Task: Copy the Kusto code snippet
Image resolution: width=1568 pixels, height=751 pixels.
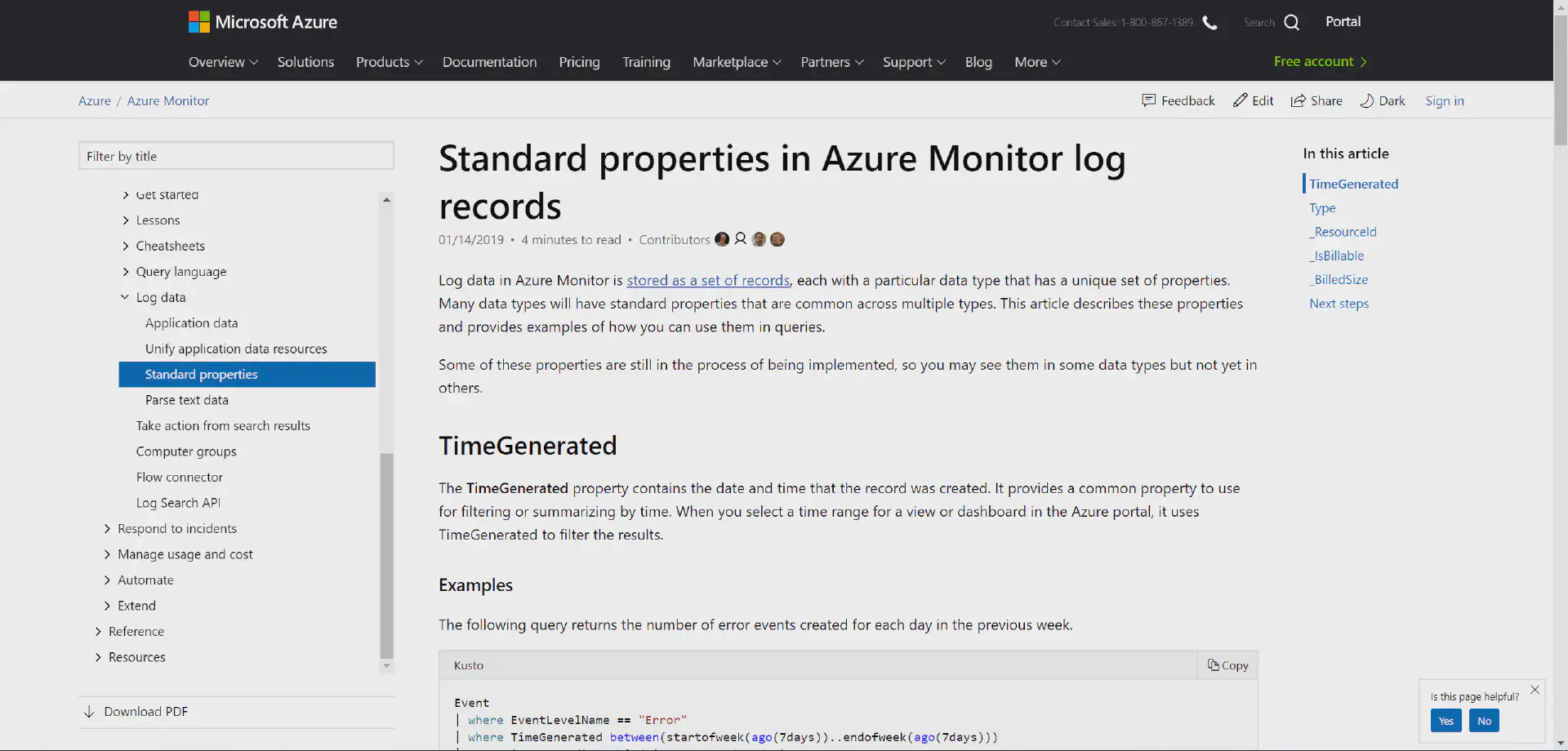Action: point(1227,665)
